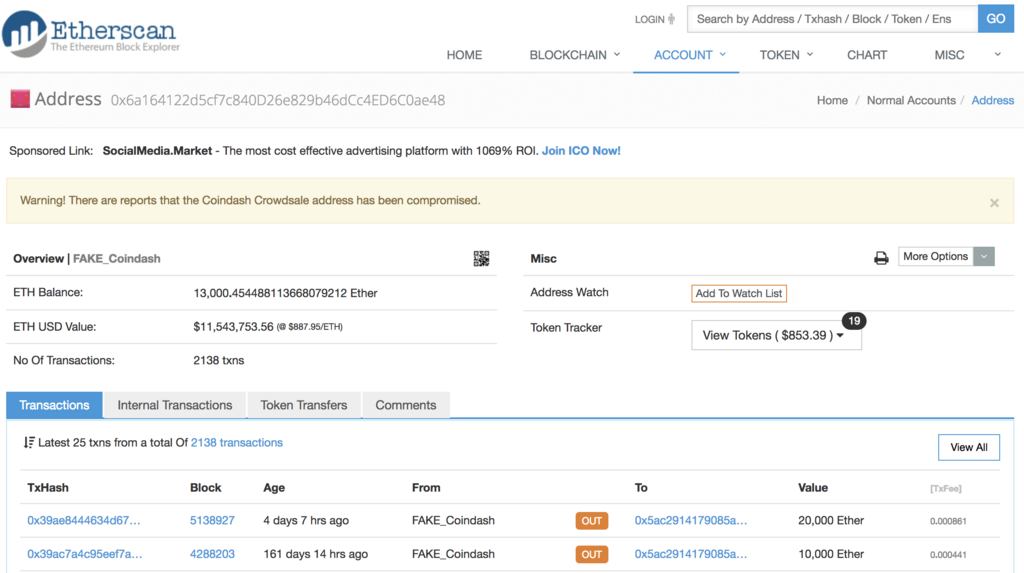This screenshot has height=573, width=1024.
Task: Click the Address breadcrumb link
Action: (x=993, y=101)
